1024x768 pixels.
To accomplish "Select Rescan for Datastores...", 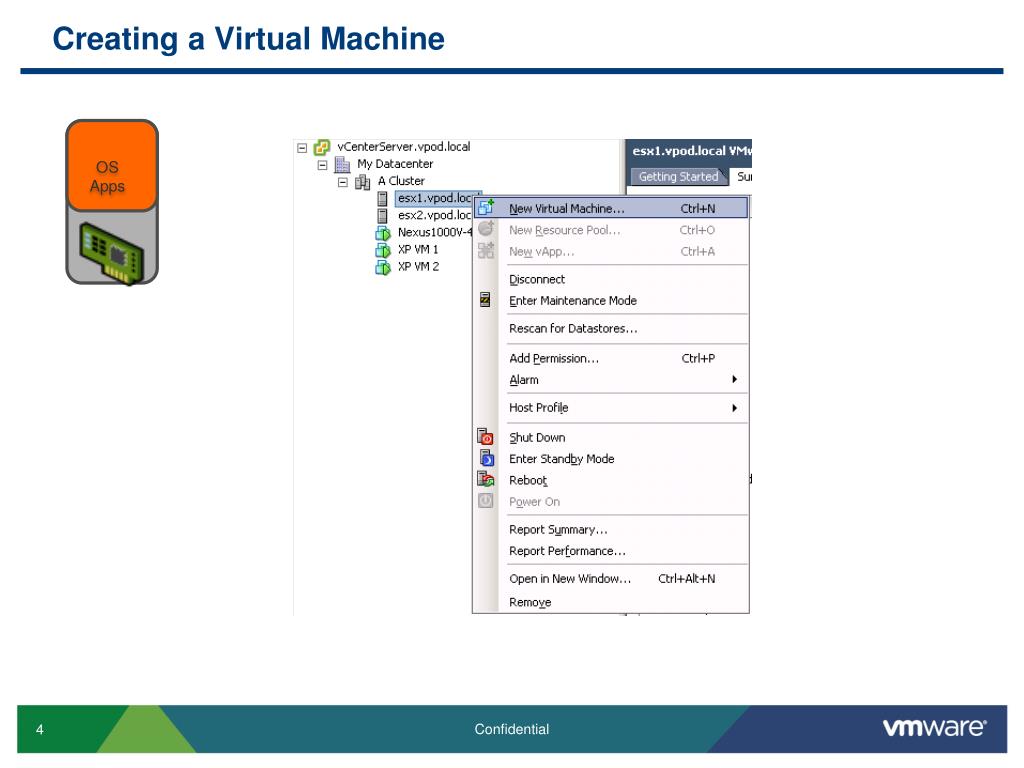I will [x=611, y=329].
